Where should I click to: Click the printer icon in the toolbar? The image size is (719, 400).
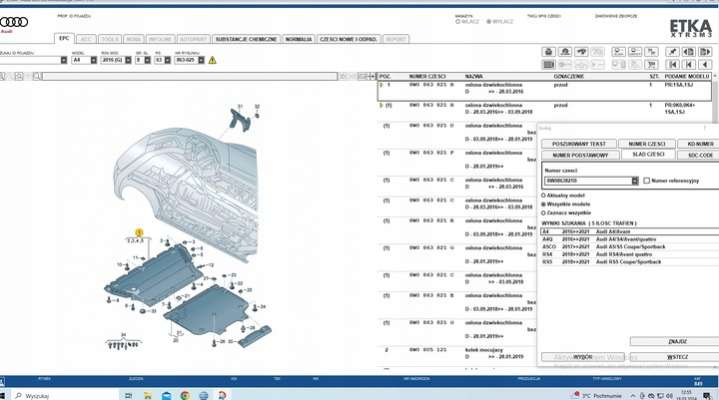click(548, 52)
